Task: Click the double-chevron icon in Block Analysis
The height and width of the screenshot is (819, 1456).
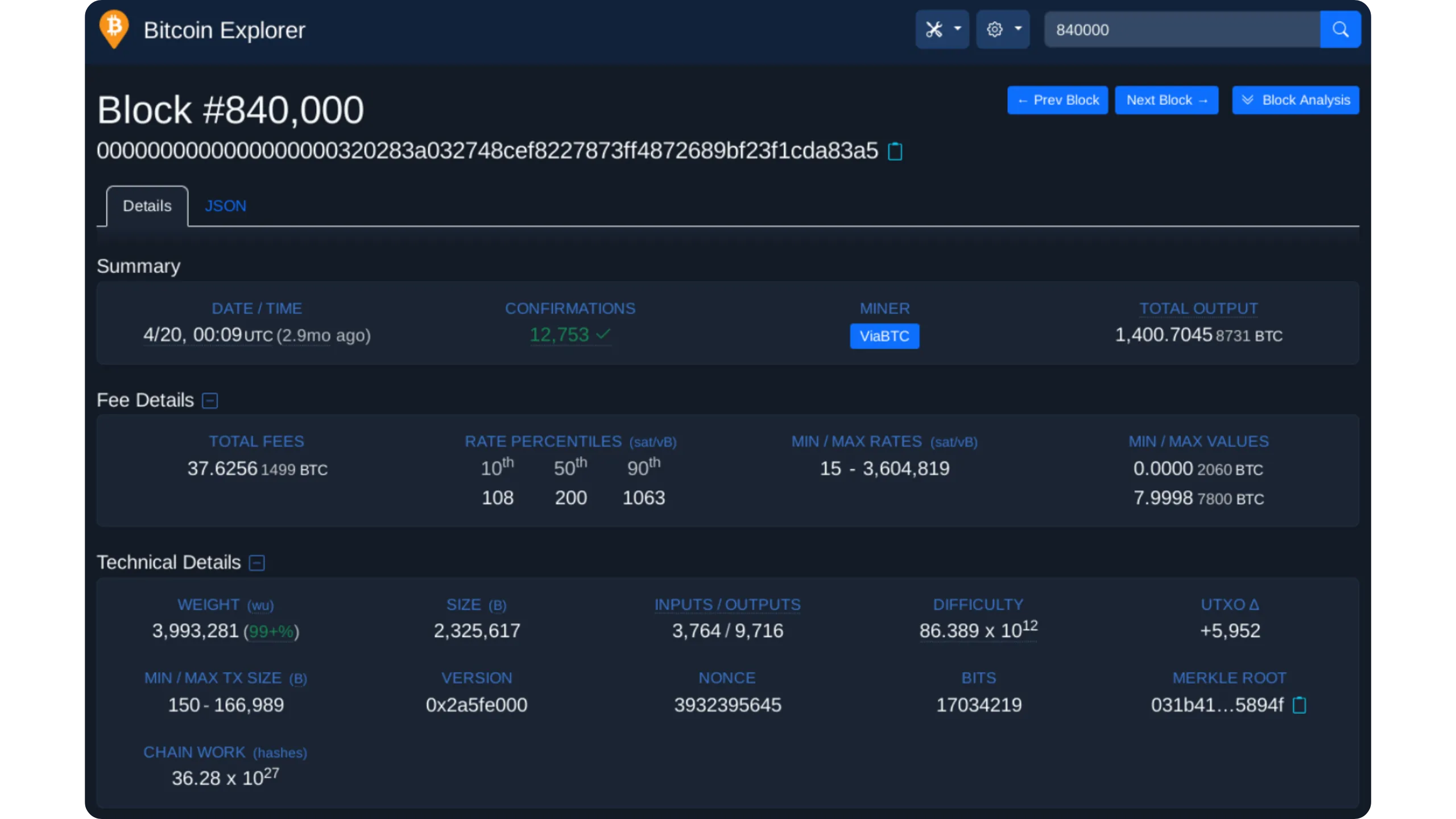Action: [x=1247, y=100]
